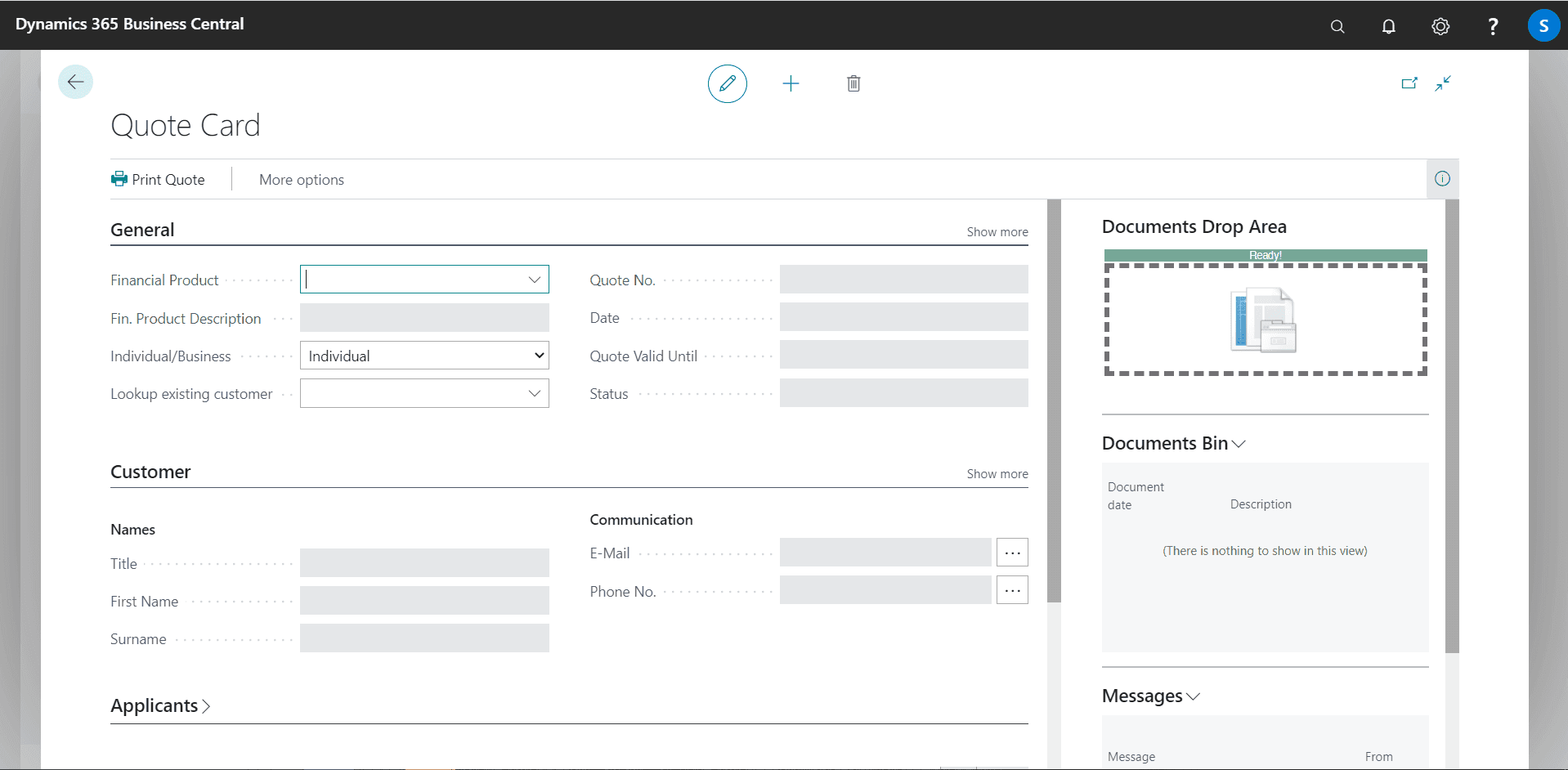Click the trash can delete icon
Image resolution: width=1568 pixels, height=770 pixels.
(853, 83)
